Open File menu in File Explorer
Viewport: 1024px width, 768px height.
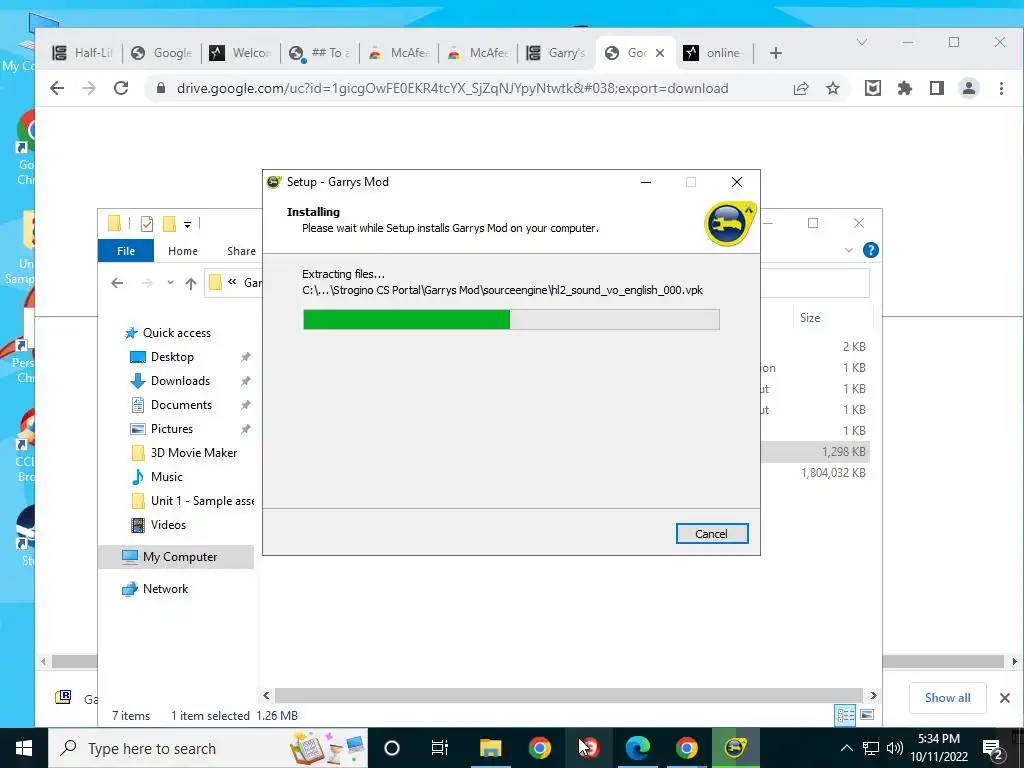tap(126, 251)
